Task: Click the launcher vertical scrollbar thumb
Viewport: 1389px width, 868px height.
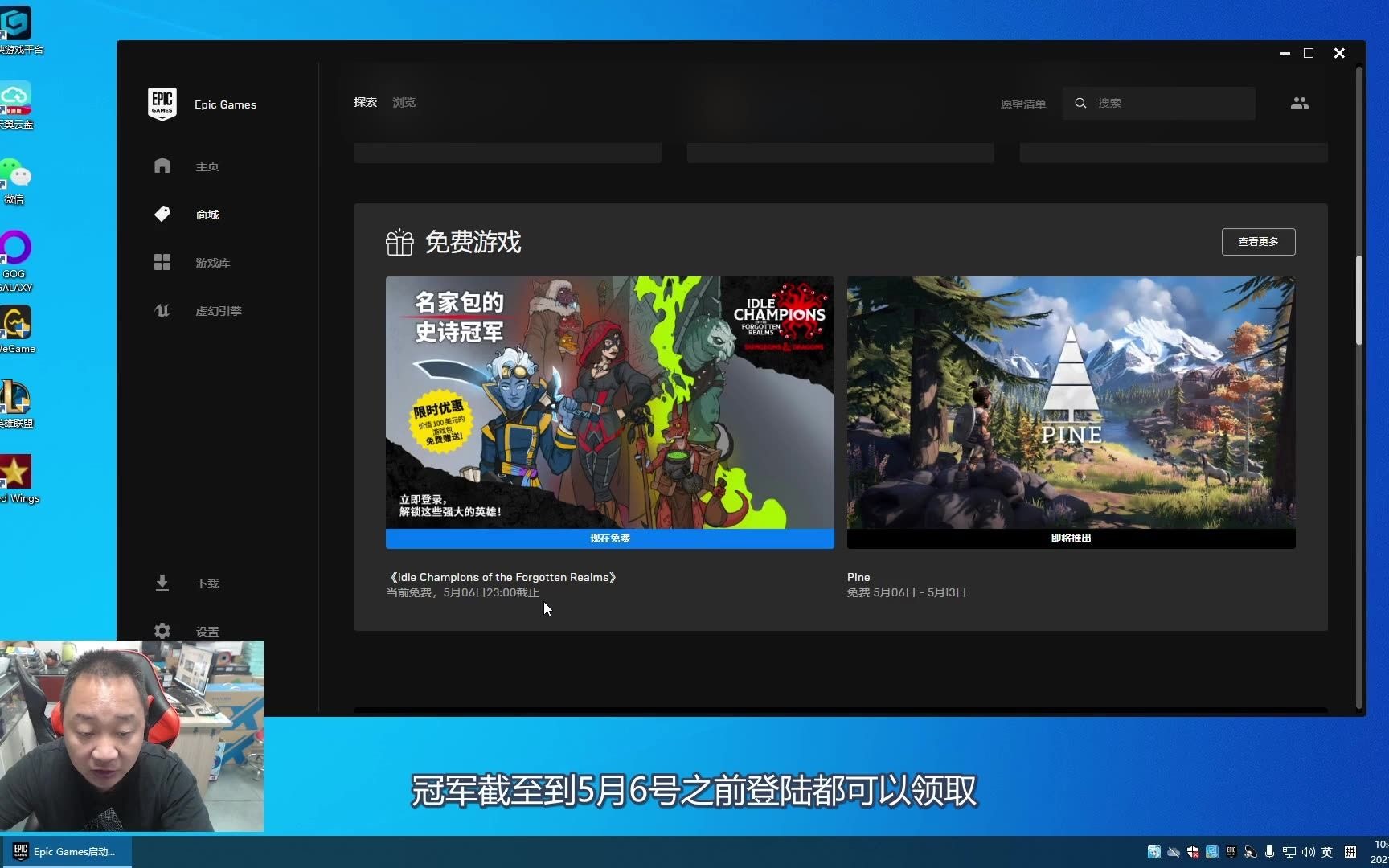Action: 1359,300
